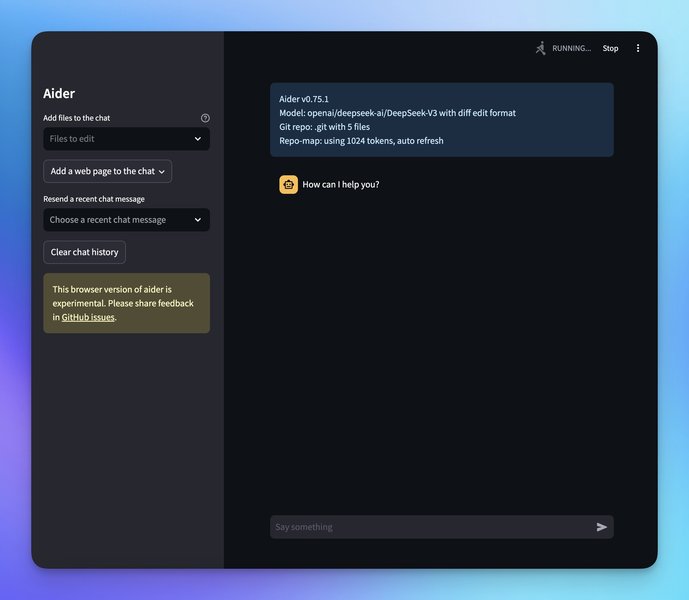The image size is (689, 600).
Task: Click the chevron in Files to edit
Action: [x=198, y=139]
